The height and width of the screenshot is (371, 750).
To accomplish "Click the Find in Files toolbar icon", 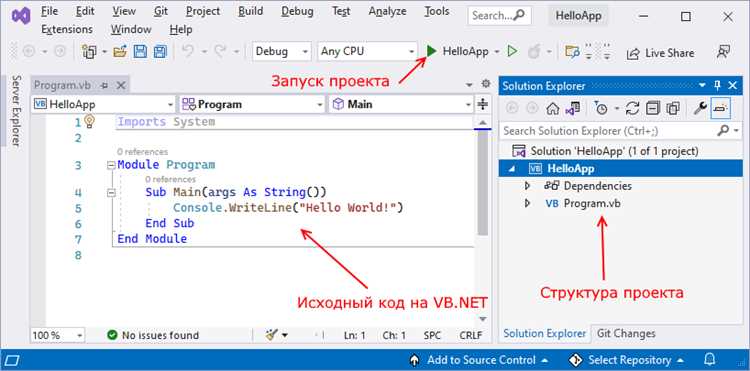I will point(572,52).
